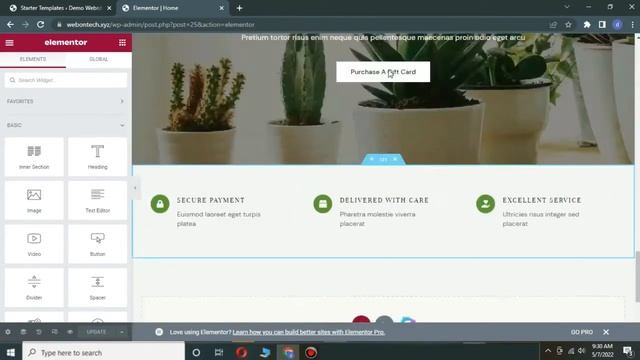
Task: Bookmark this page with star icon
Action: (x=568, y=24)
